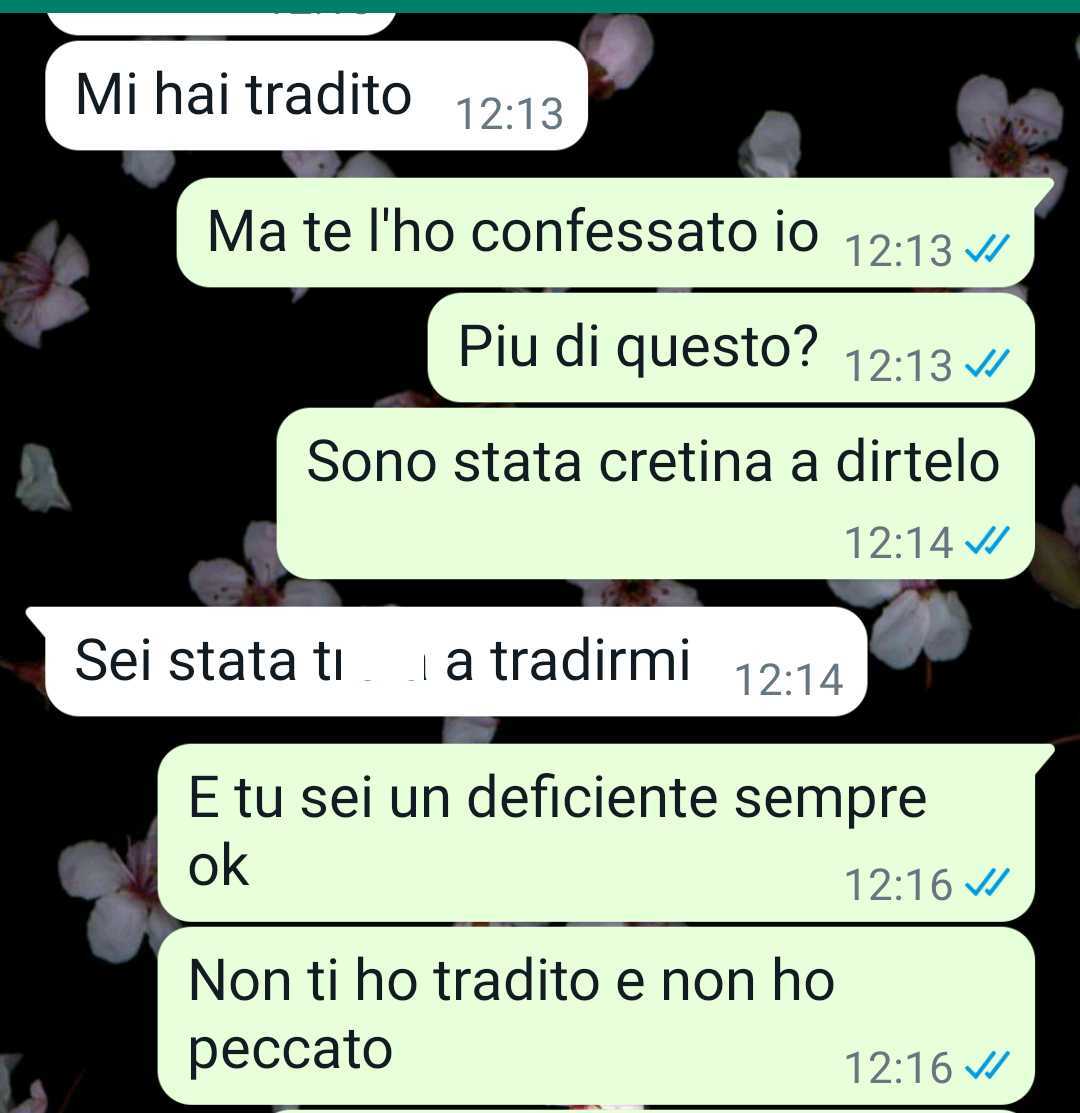The width and height of the screenshot is (1080, 1113).
Task: Tap the 12:13 timestamp on "Mi hai tradito"
Action: 509,114
